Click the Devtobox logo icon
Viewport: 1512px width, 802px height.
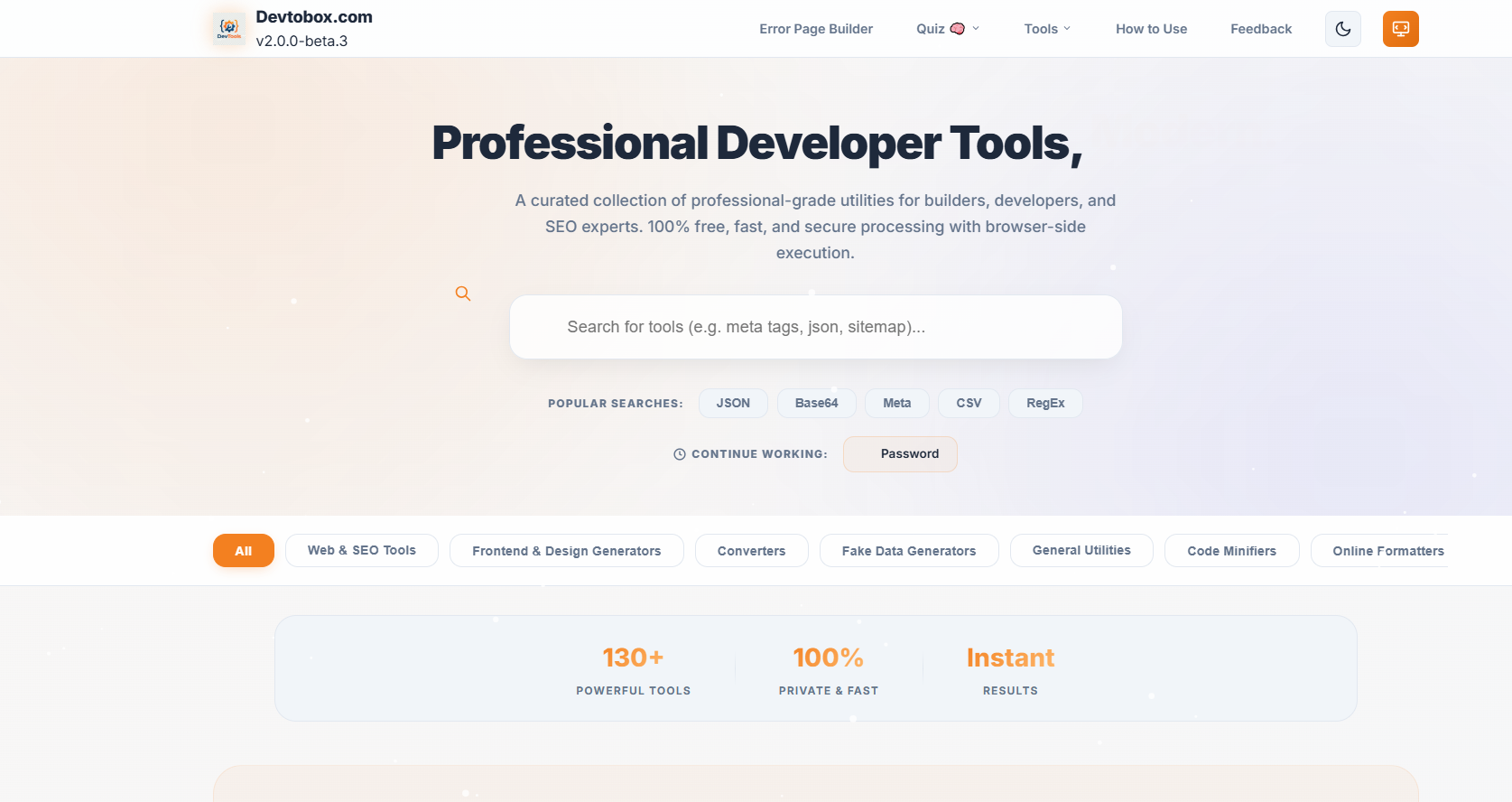click(x=229, y=29)
